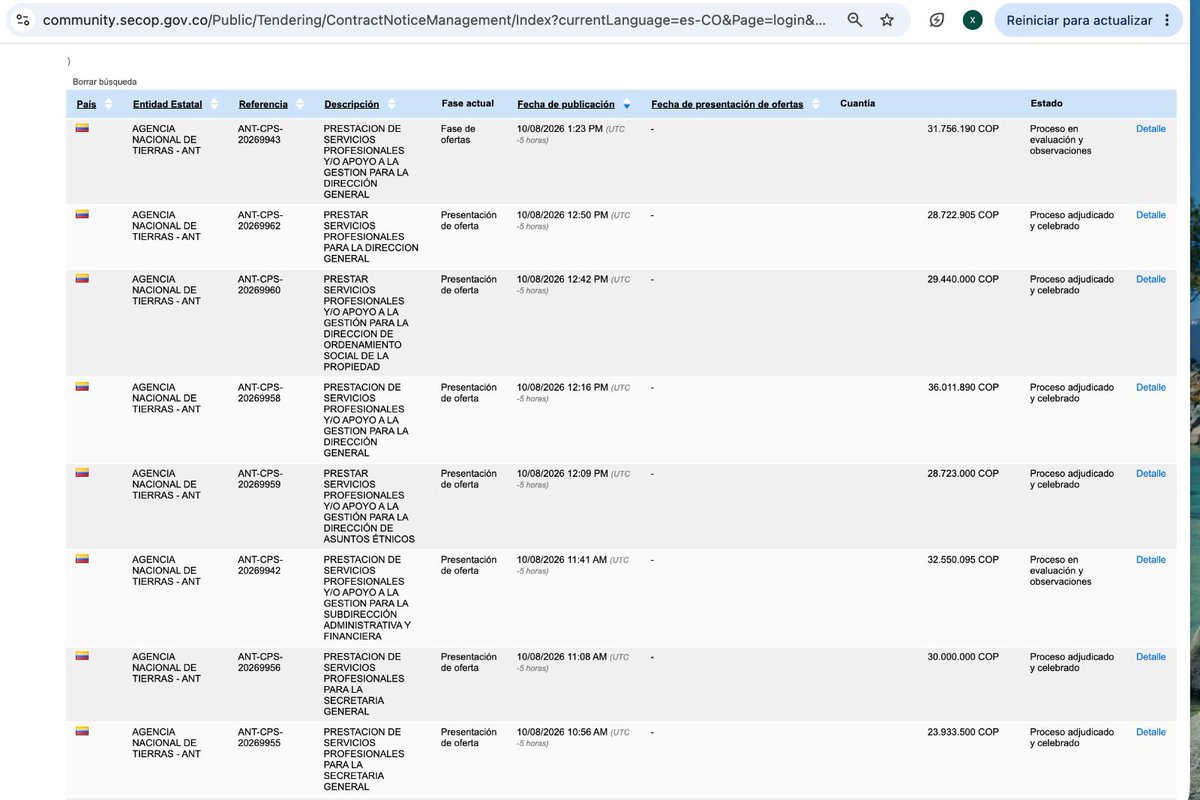Sort by Fecha de presentación de ofertas header
This screenshot has width=1200, height=800.
tap(727, 104)
